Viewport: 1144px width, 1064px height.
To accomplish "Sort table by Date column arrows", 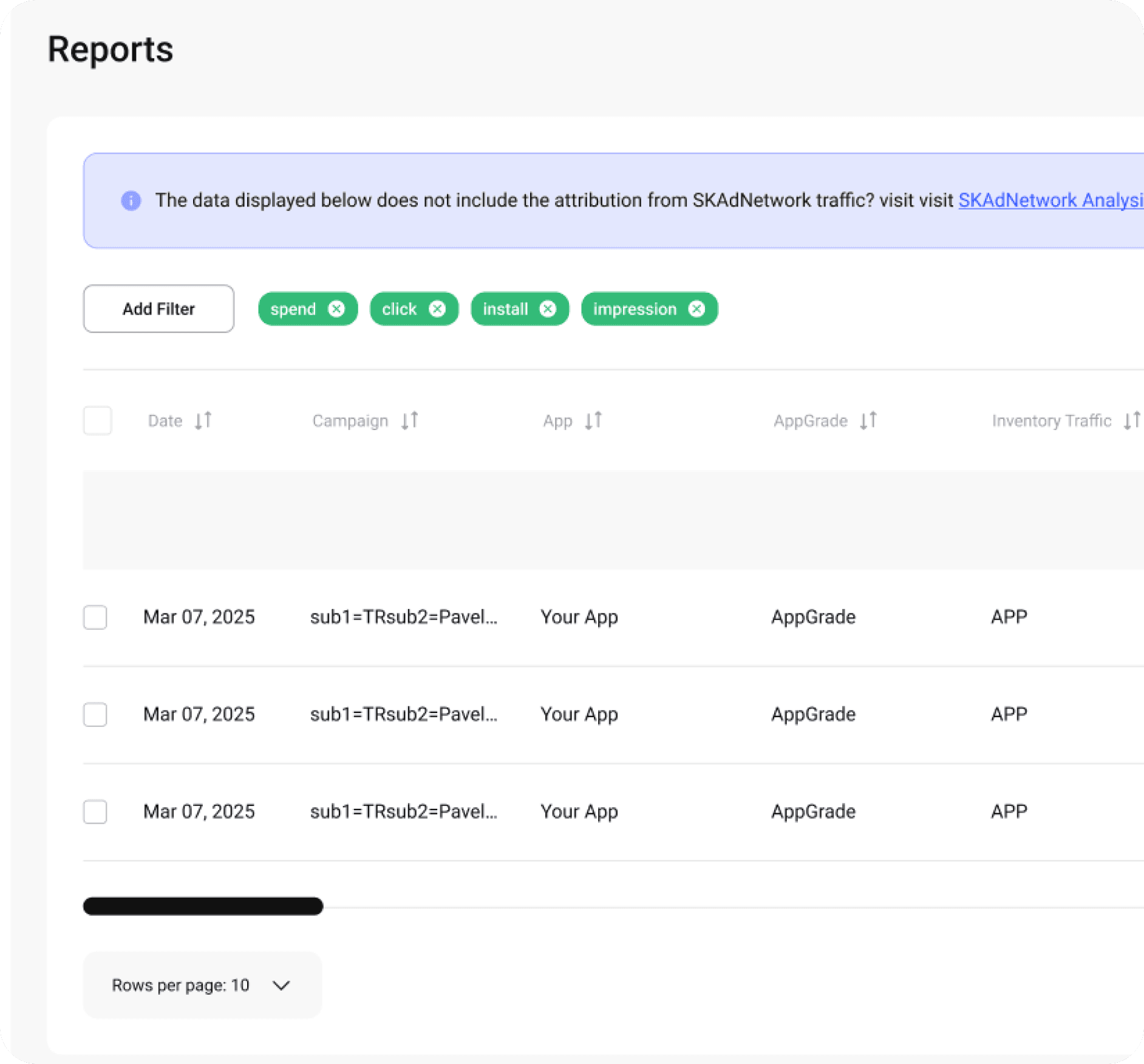I will pyautogui.click(x=203, y=420).
